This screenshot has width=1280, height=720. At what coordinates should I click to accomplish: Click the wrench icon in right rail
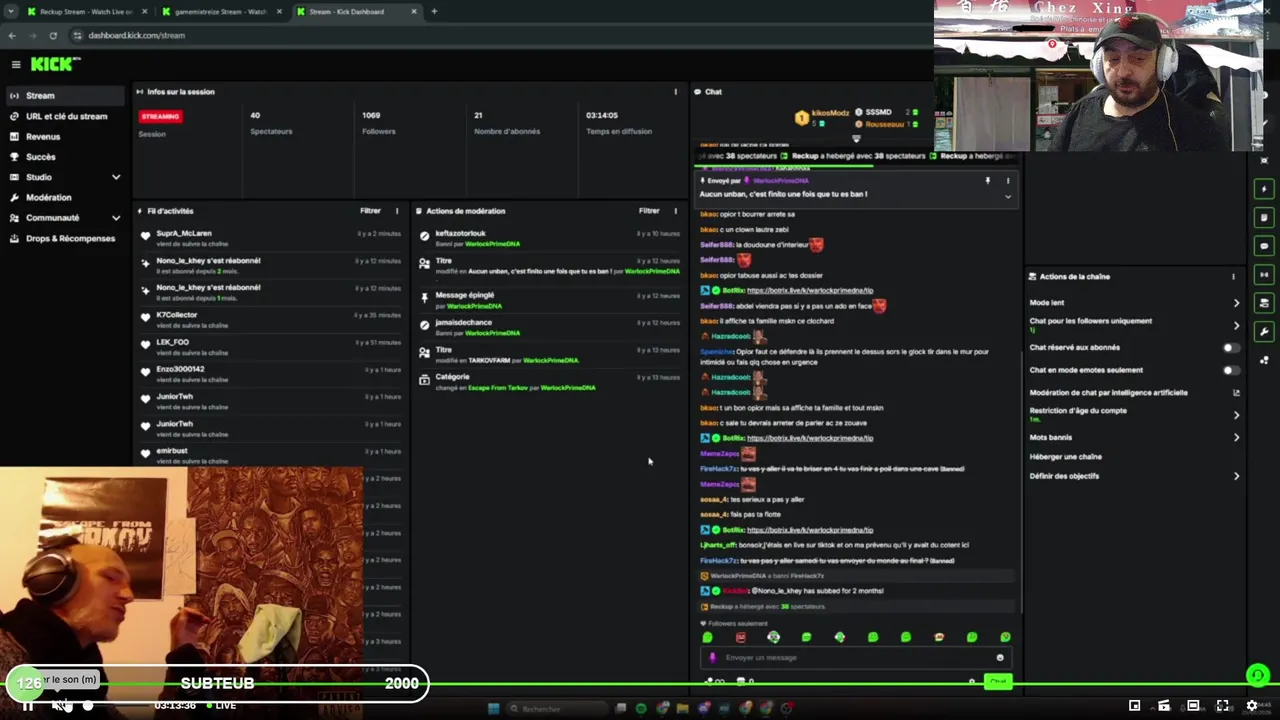(x=1264, y=331)
